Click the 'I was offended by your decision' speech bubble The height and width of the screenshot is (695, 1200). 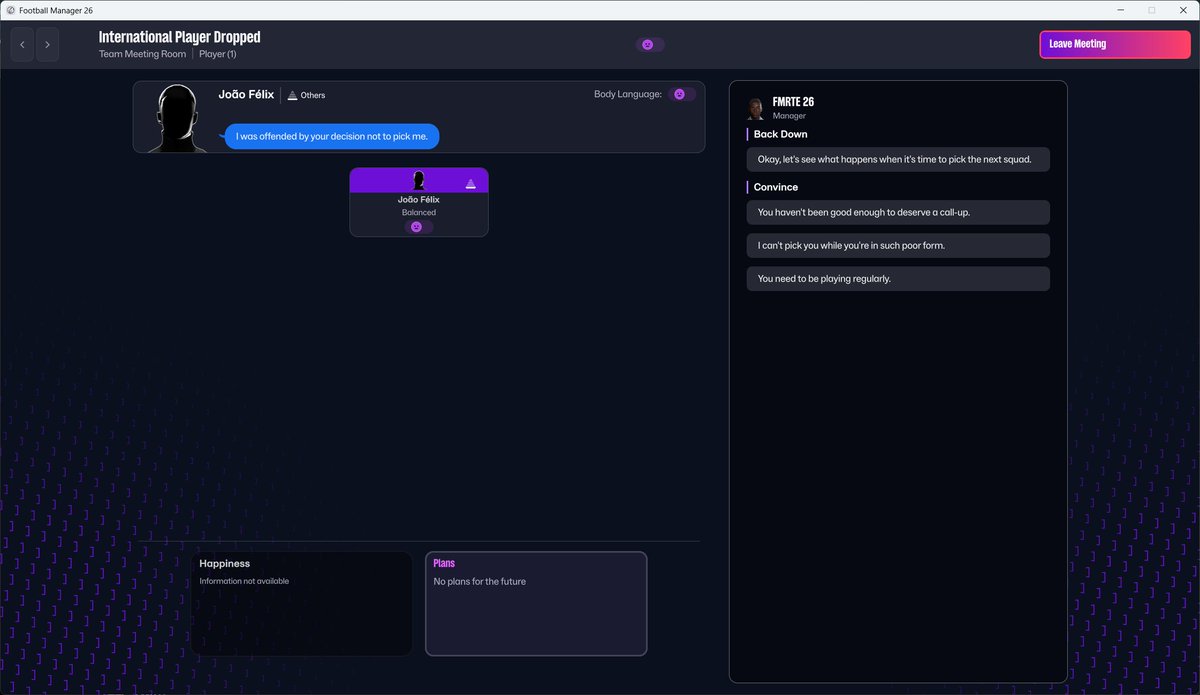(332, 137)
